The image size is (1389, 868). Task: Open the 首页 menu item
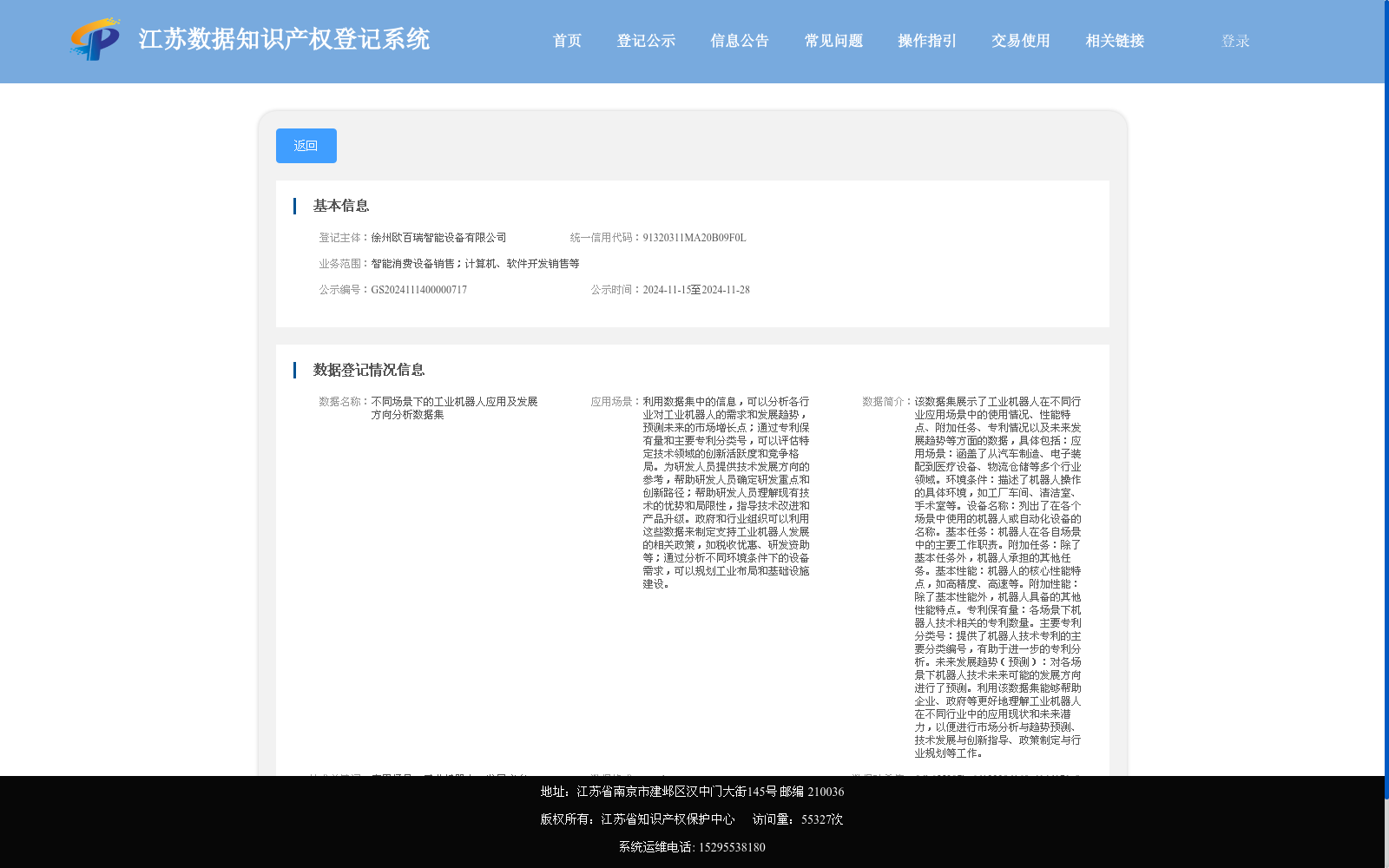tap(567, 41)
